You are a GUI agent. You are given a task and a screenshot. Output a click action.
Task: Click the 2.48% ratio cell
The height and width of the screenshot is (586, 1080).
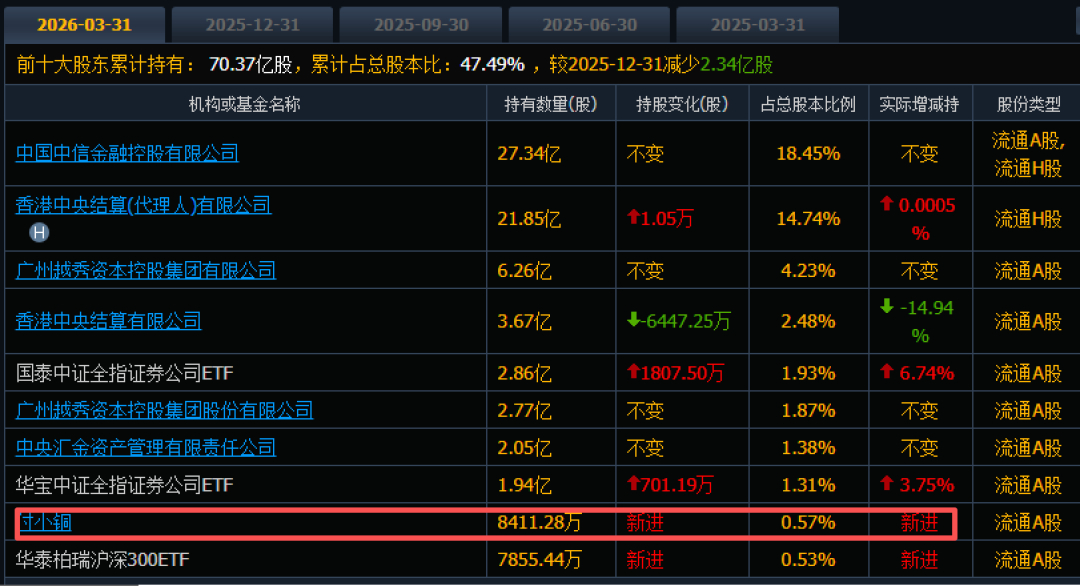(x=808, y=321)
